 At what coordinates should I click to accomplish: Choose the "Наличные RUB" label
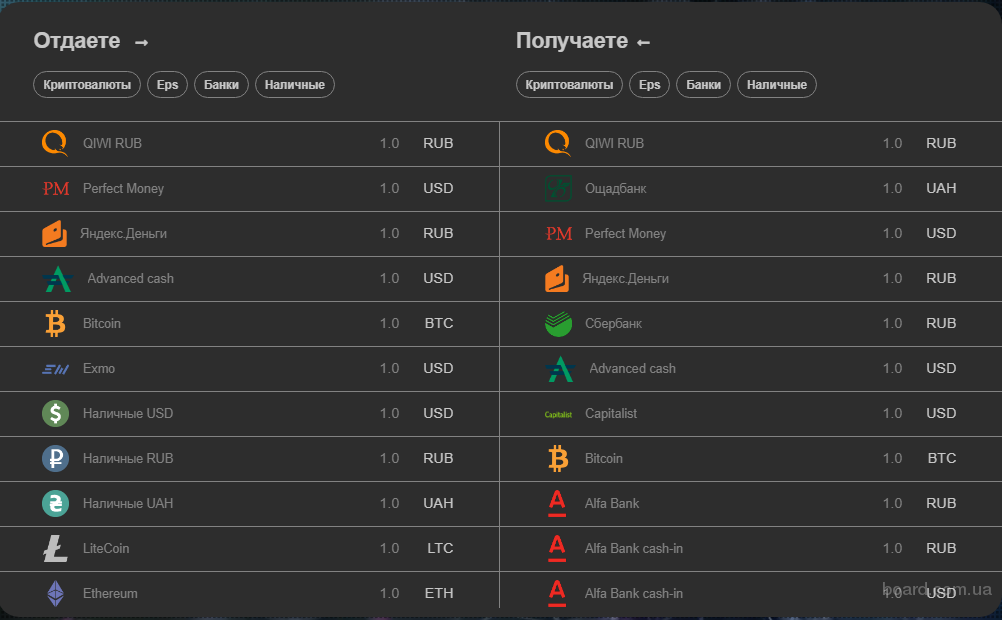(128, 458)
